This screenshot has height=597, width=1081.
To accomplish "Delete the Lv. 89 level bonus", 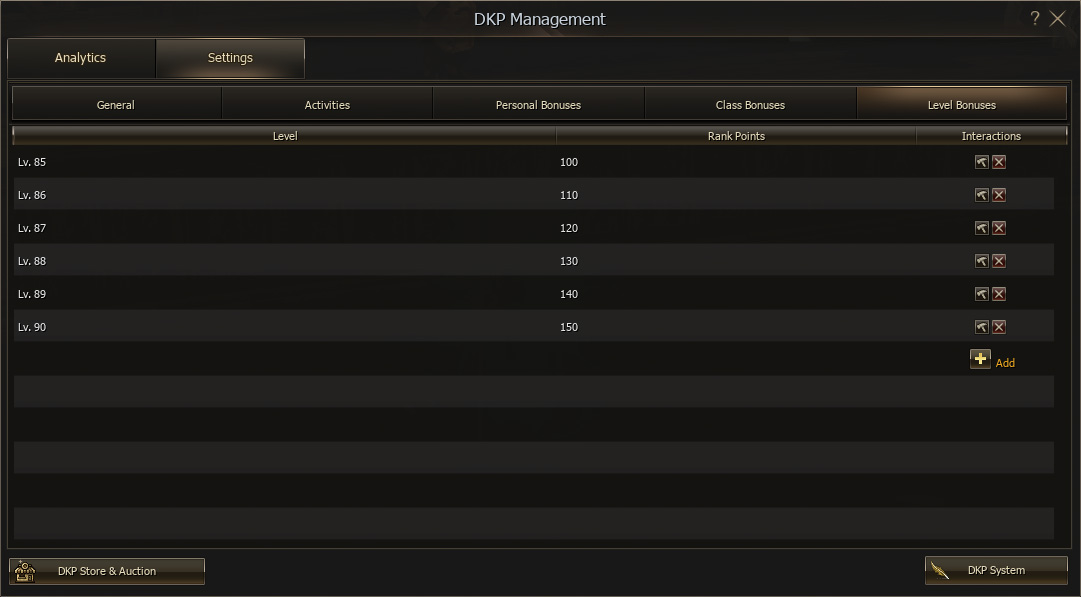I will tap(999, 294).
